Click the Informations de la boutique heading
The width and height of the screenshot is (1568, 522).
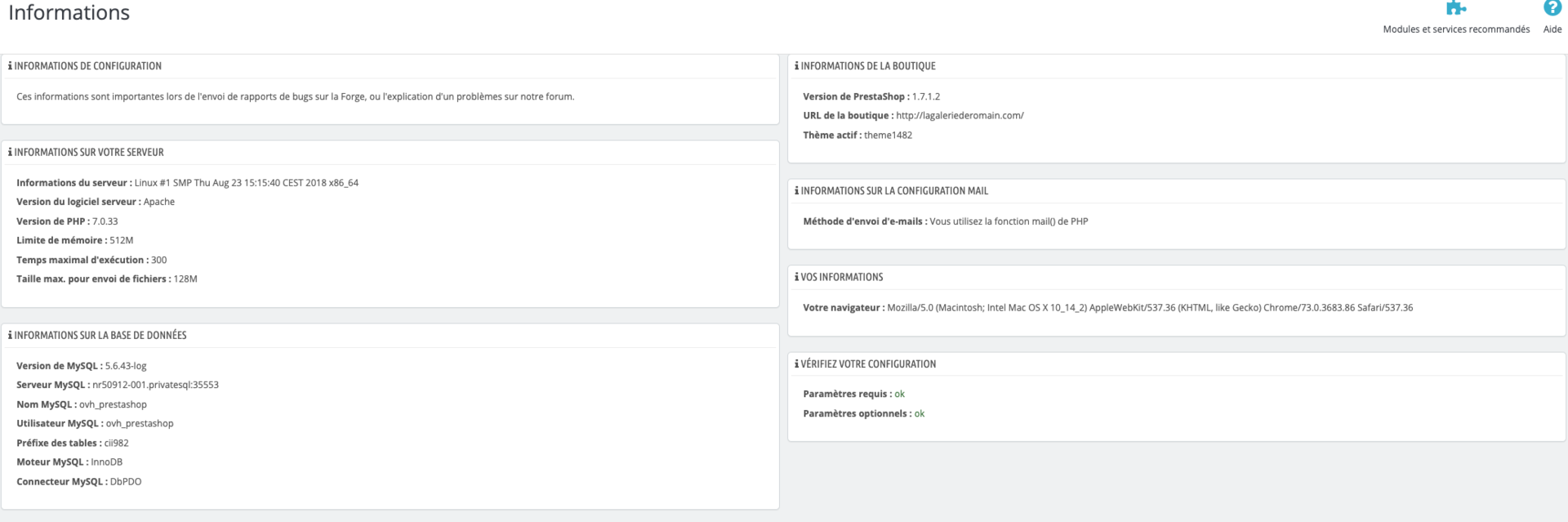pos(868,66)
